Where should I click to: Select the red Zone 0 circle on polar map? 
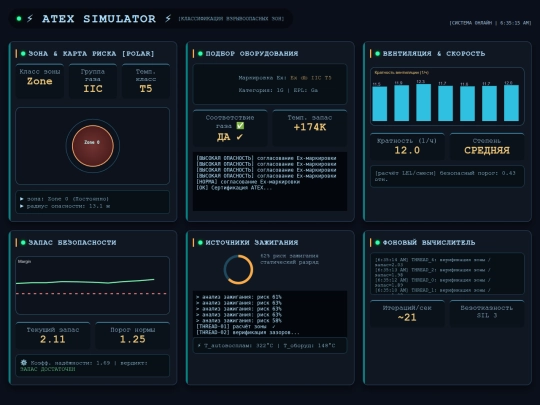(93, 146)
